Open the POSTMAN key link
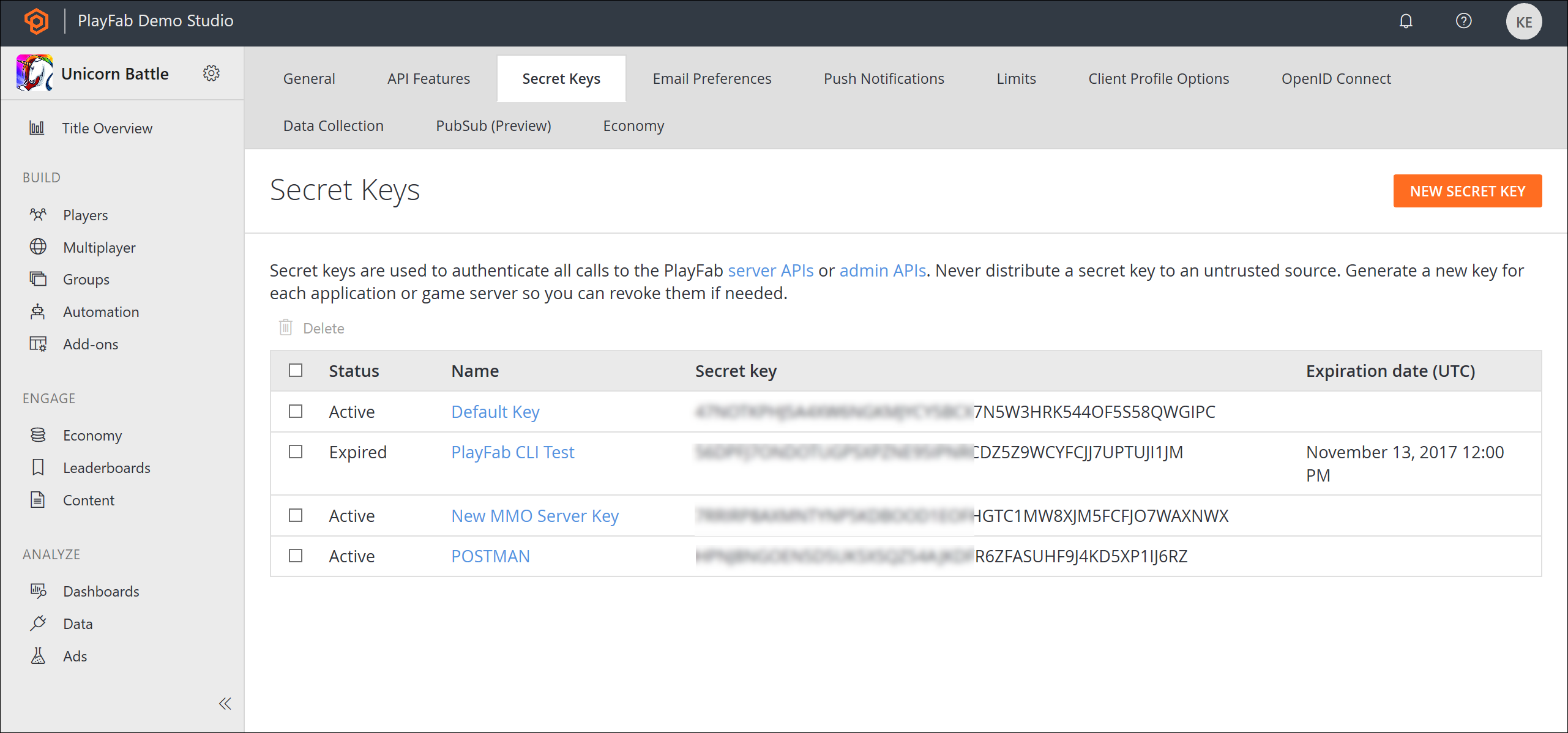 pos(490,556)
